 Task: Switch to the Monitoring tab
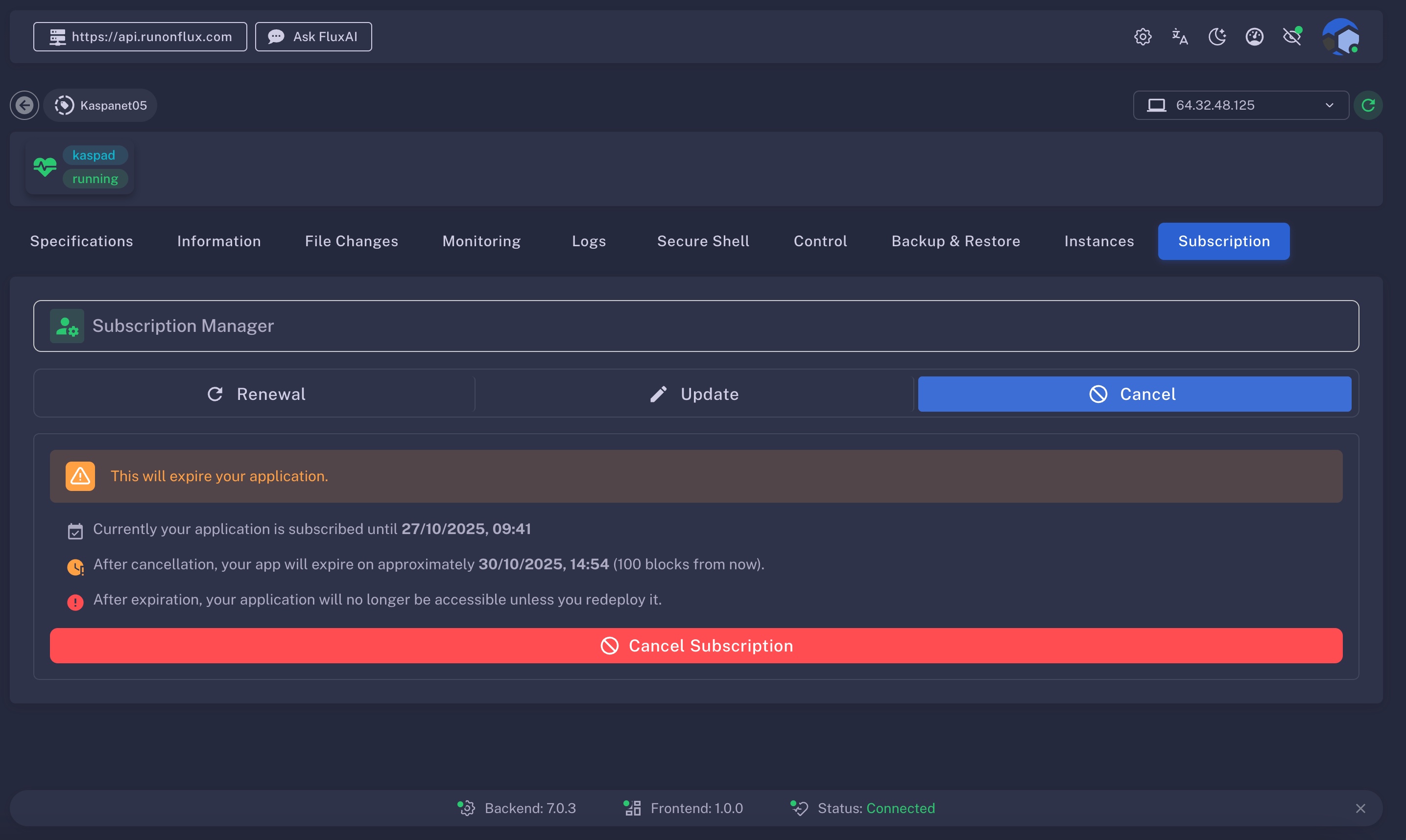pos(481,241)
